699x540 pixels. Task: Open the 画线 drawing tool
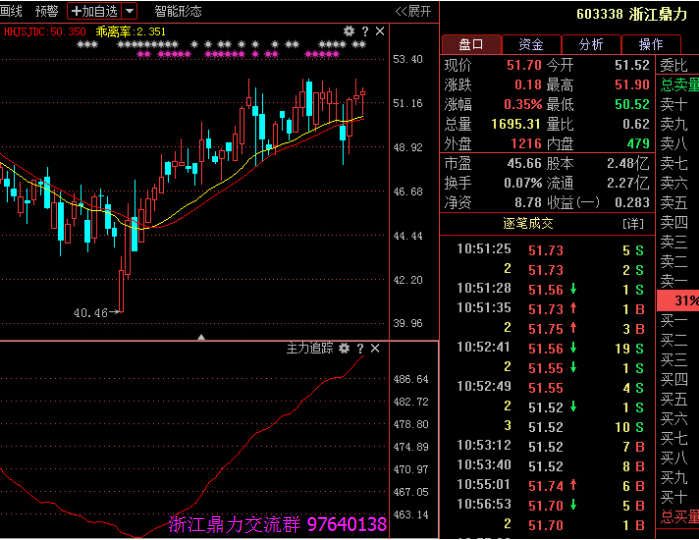[x=11, y=11]
